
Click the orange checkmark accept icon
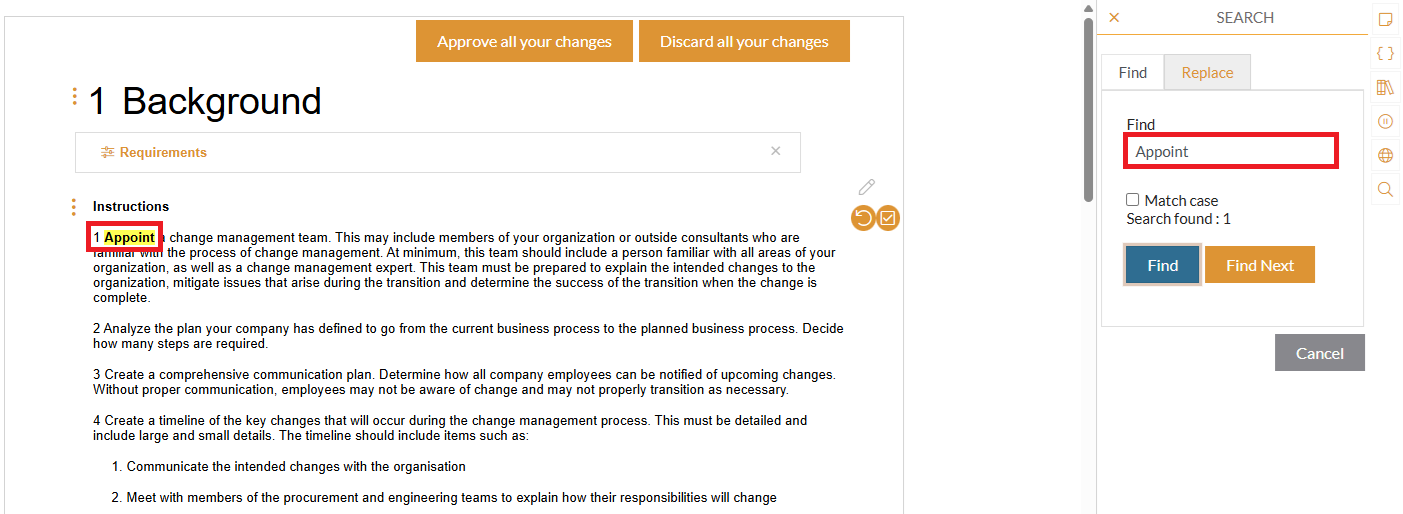[x=888, y=217]
